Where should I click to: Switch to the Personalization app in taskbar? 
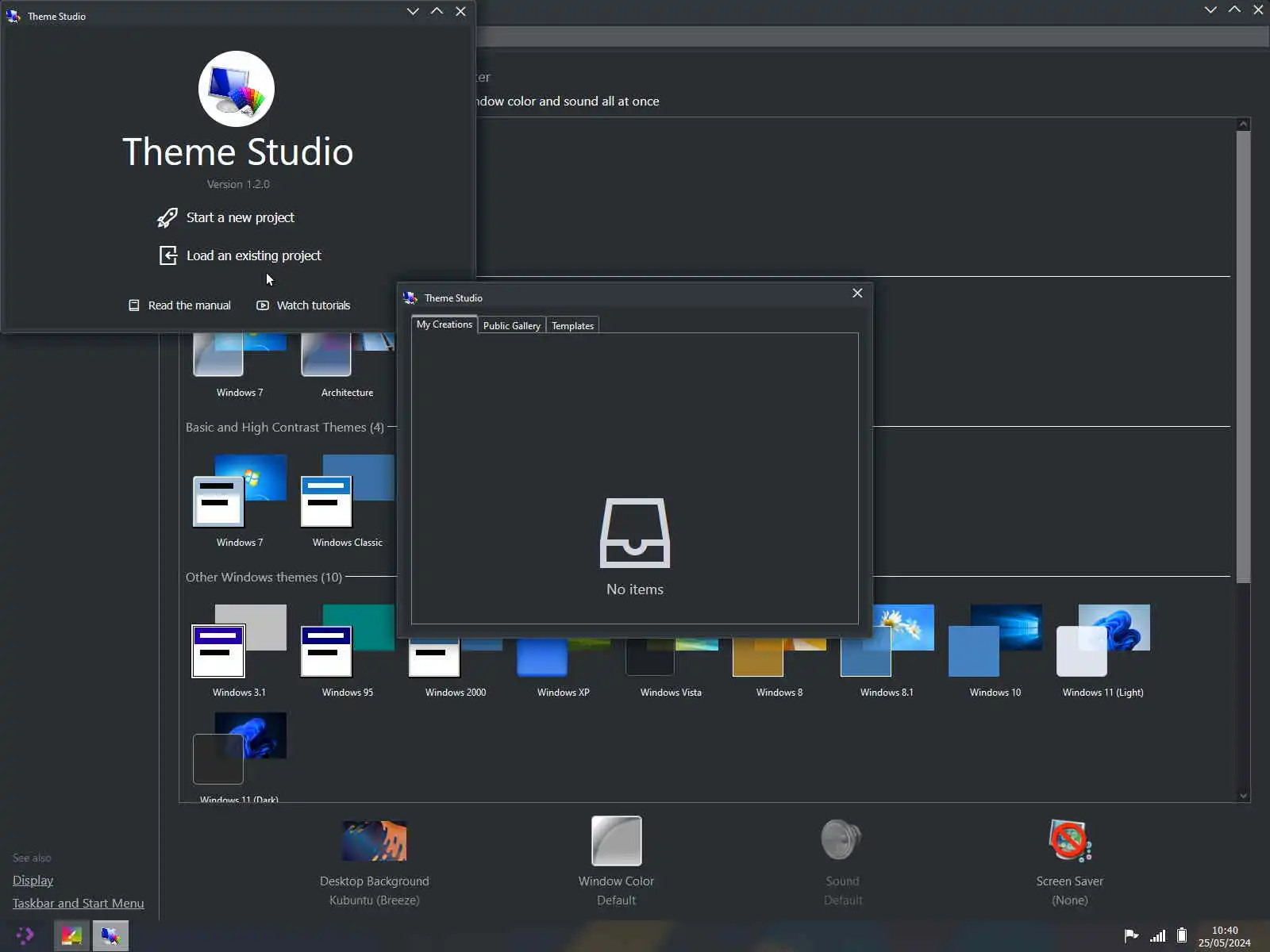tap(71, 936)
